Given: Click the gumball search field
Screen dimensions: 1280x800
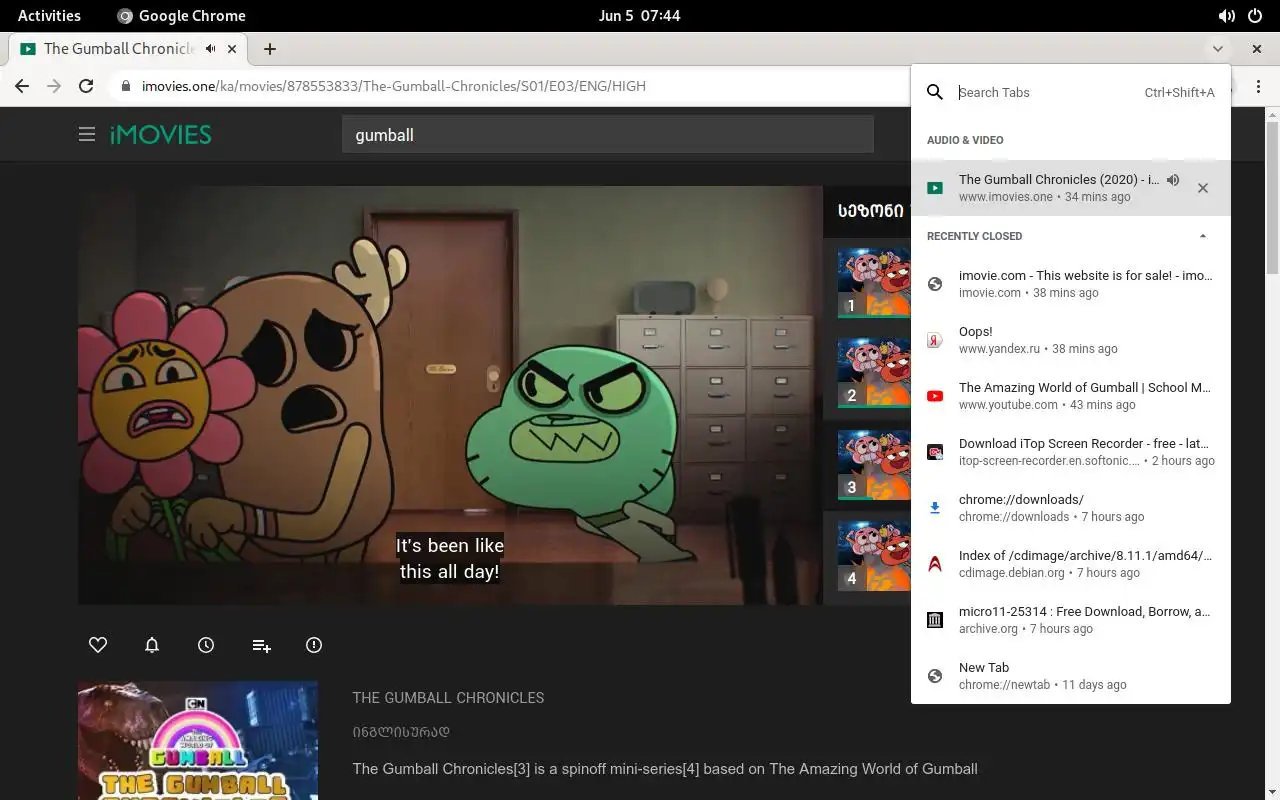Looking at the screenshot, I should pos(608,134).
